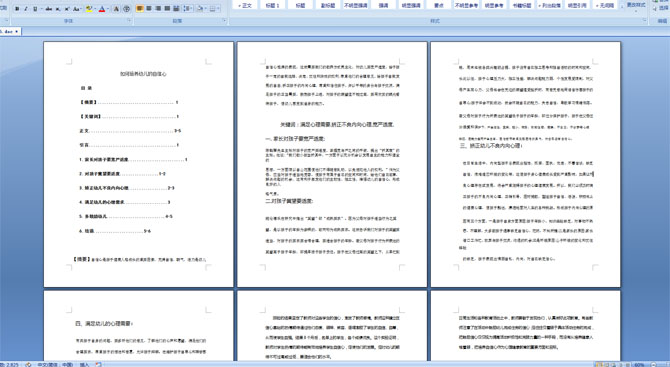Apply strikethrough to the selected text
Screen dimensions: 670x367
coord(49,9)
